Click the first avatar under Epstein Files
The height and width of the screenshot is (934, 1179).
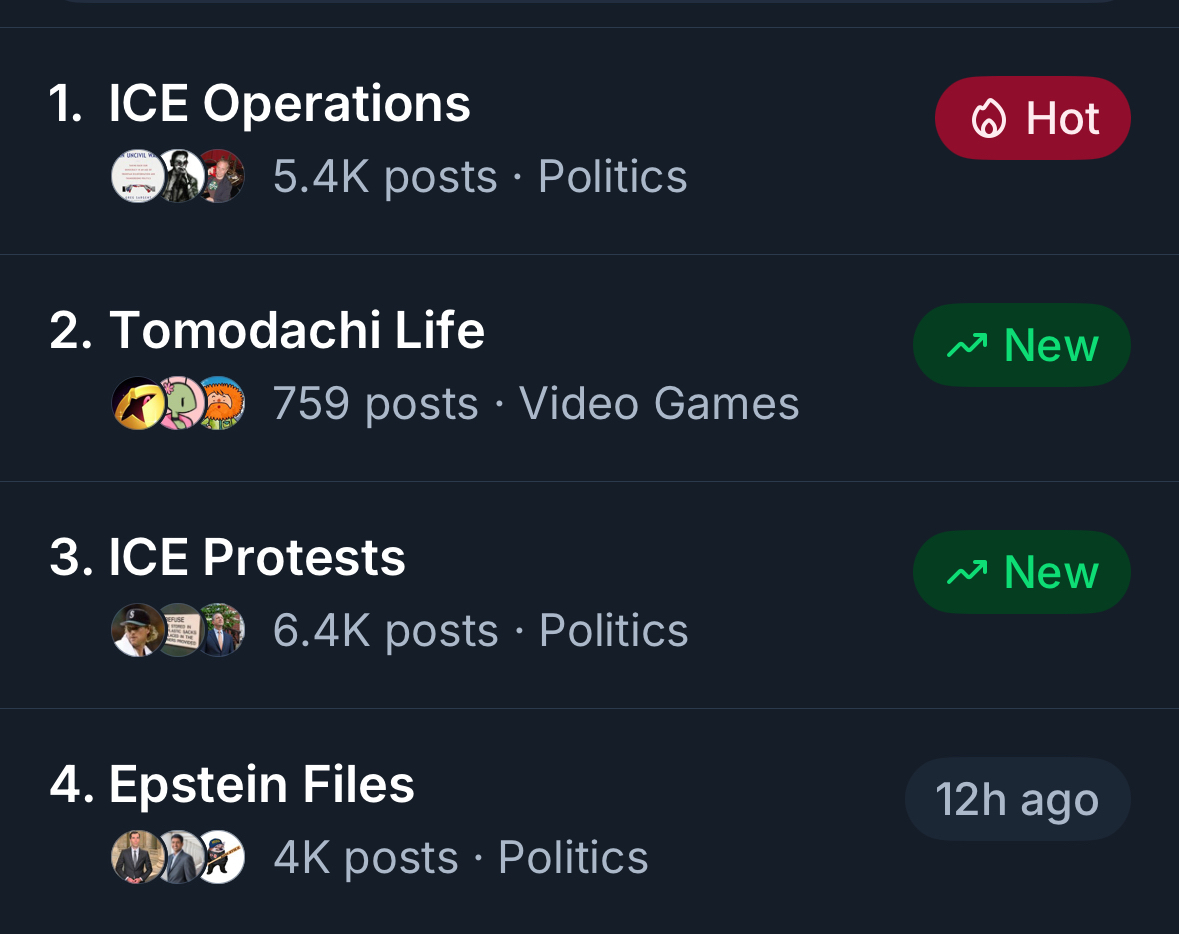coord(136,858)
